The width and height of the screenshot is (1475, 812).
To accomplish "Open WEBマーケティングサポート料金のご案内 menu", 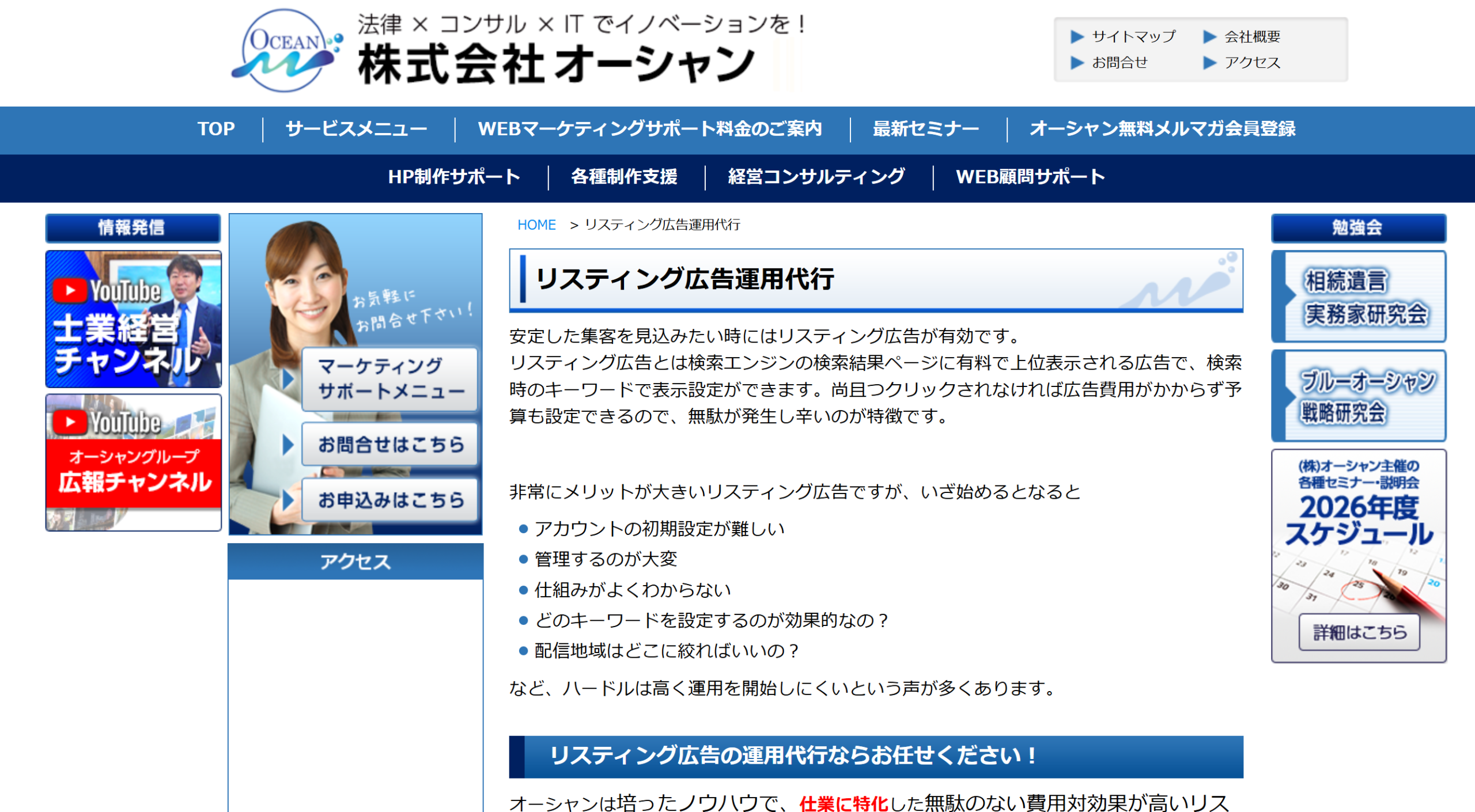I will tap(649, 129).
